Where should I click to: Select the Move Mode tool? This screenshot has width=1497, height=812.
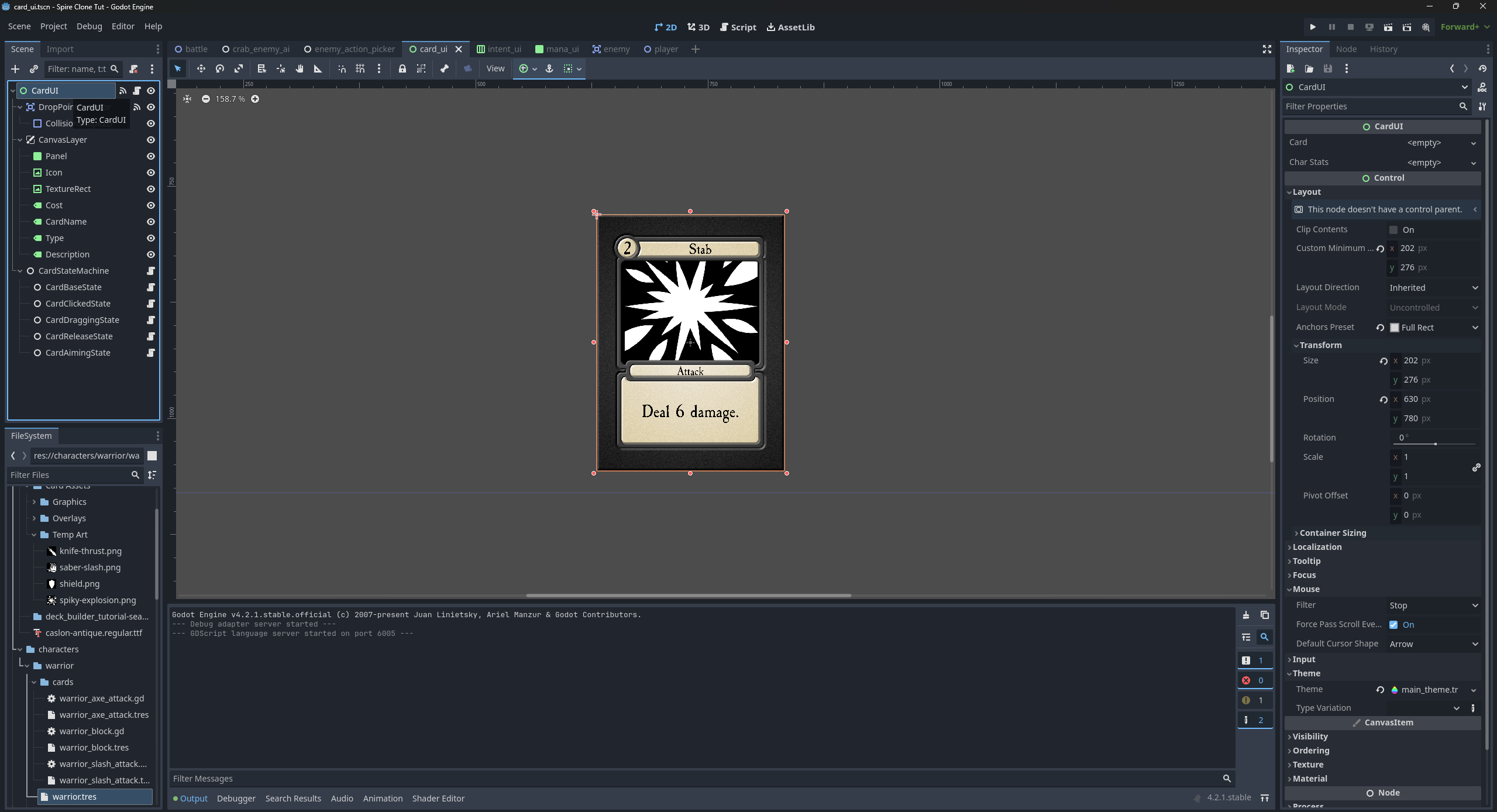[x=201, y=68]
